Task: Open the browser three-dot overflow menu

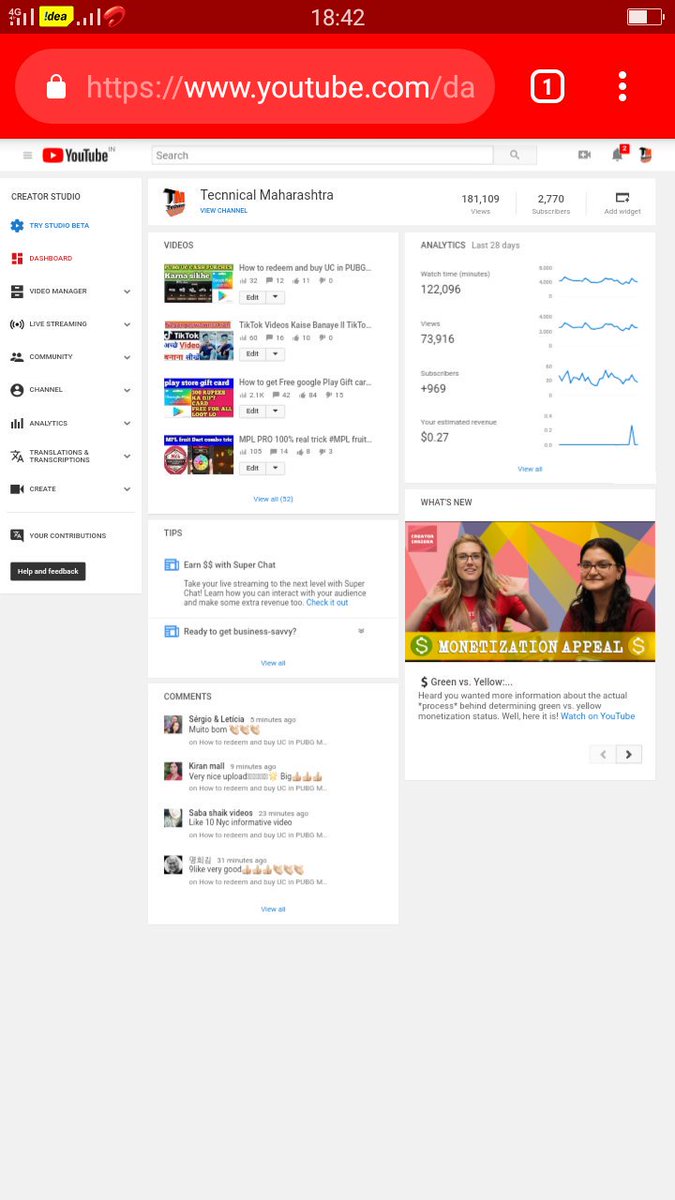Action: (622, 87)
